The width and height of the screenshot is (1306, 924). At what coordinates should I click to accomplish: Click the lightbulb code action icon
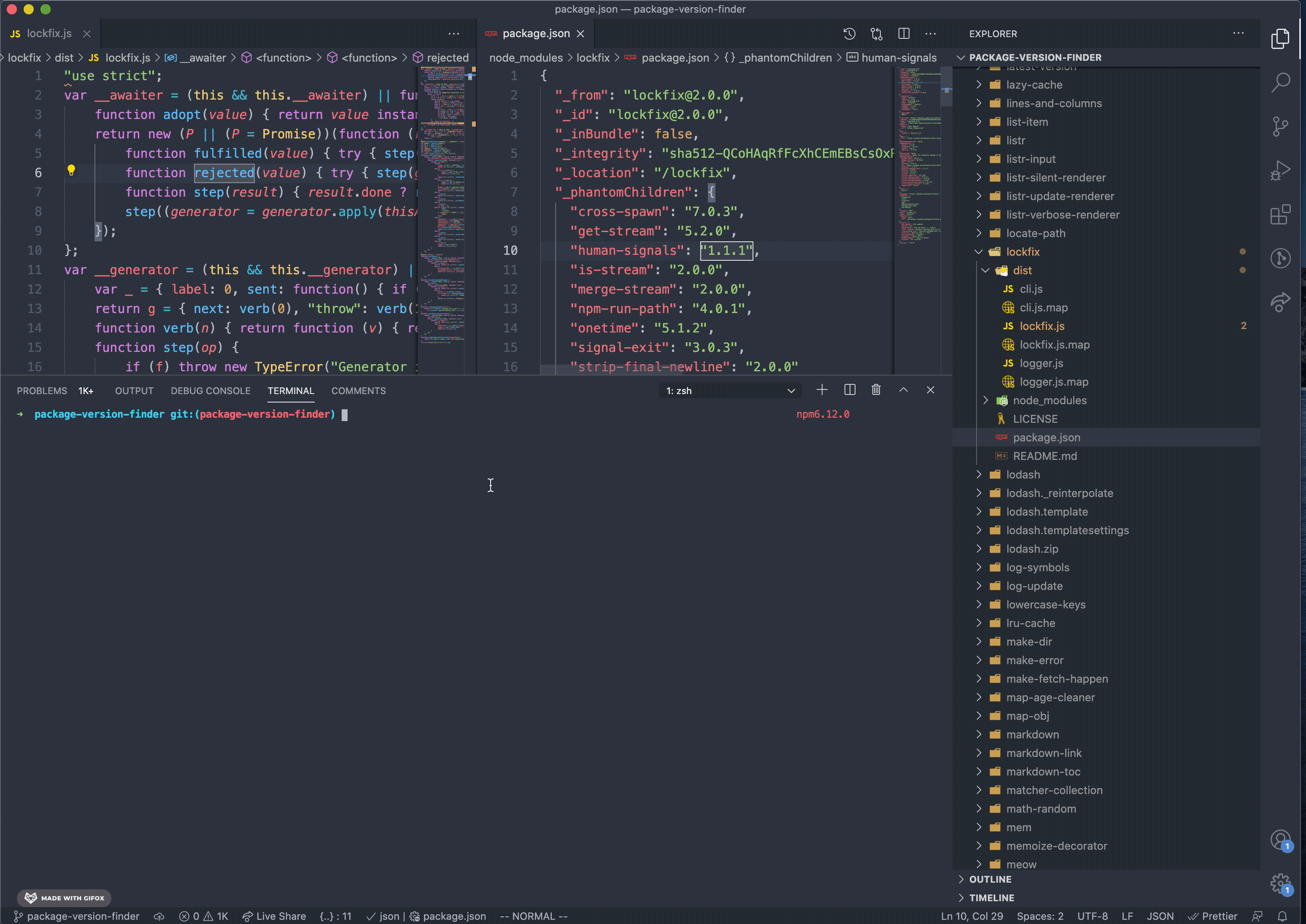[x=71, y=170]
